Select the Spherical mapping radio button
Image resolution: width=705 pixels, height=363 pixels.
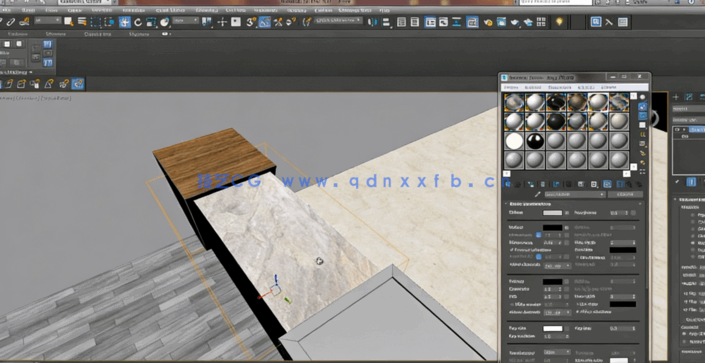[x=693, y=229]
